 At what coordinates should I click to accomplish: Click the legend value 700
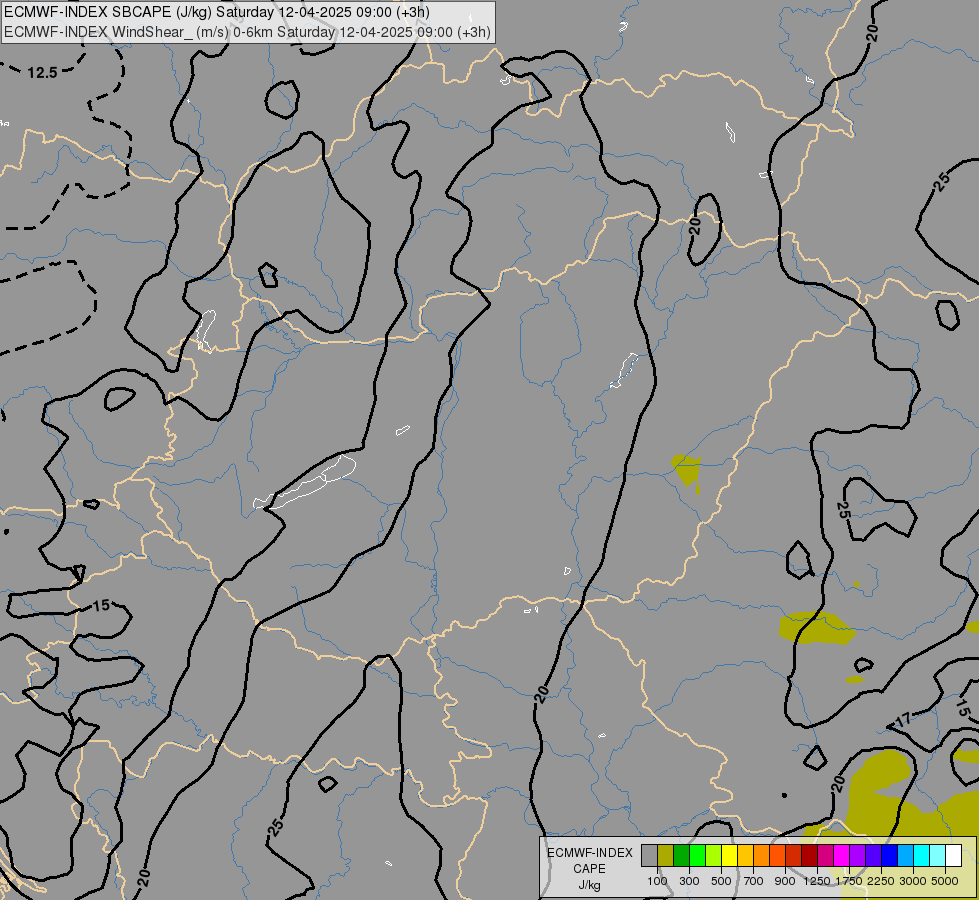click(754, 881)
